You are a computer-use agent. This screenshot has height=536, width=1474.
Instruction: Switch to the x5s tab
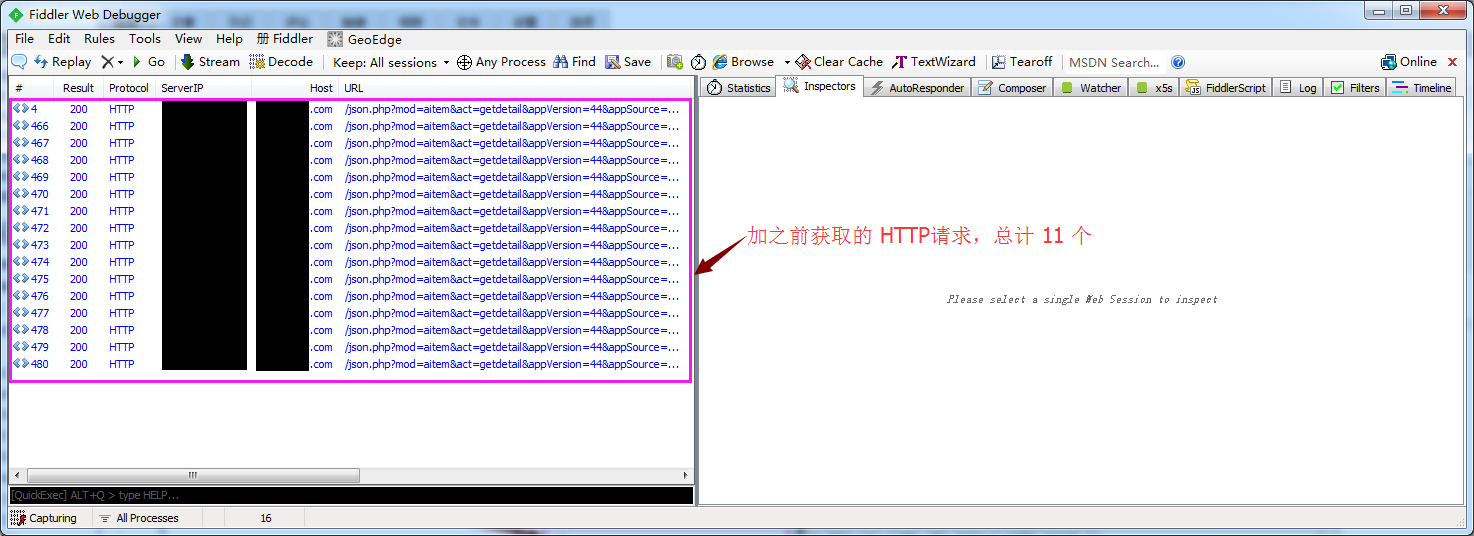[x=1154, y=88]
